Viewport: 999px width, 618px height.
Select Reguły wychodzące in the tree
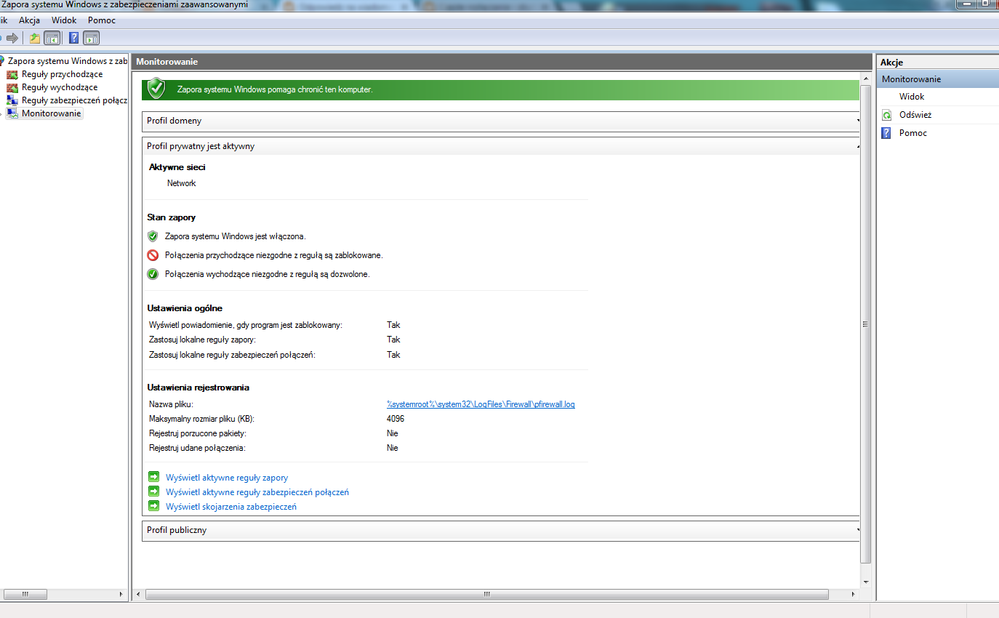[x=59, y=87]
